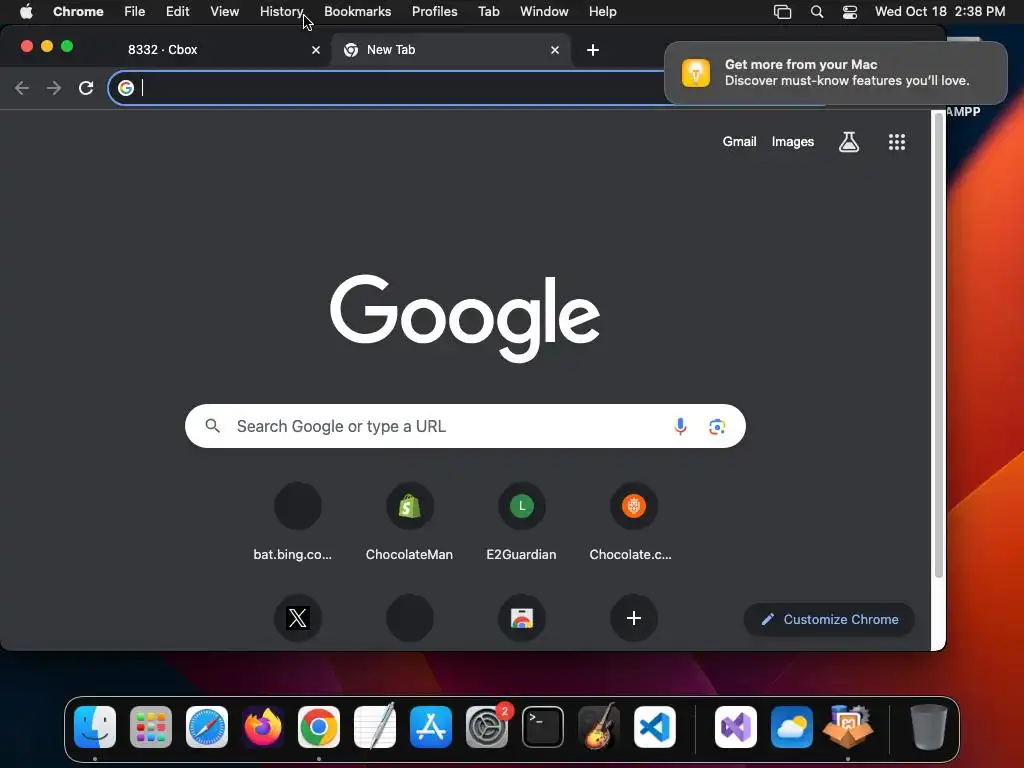1024x768 pixels.
Task: Click the Chrome forward arrow
Action: 54,88
